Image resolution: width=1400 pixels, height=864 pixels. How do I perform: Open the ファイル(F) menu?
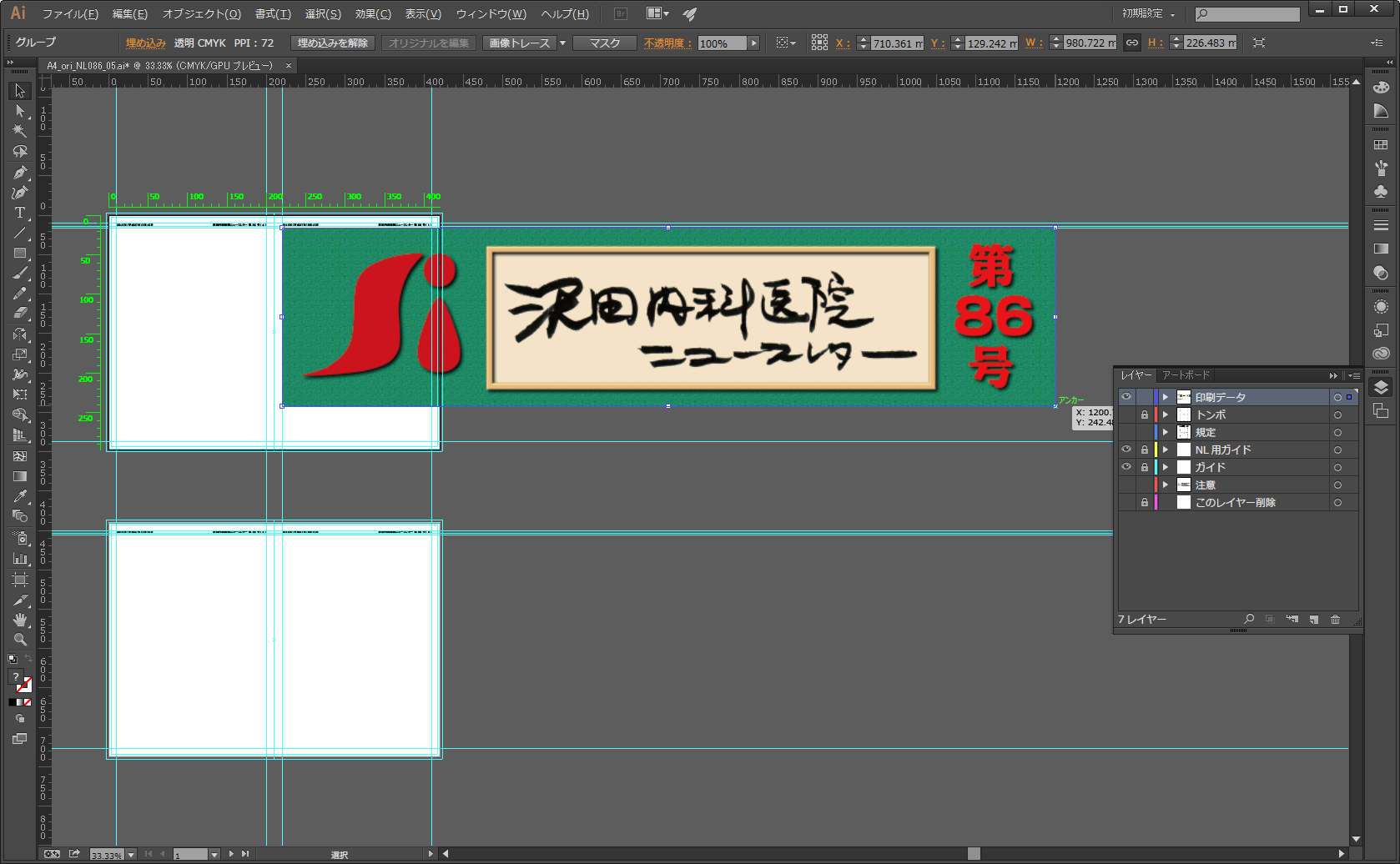click(70, 14)
